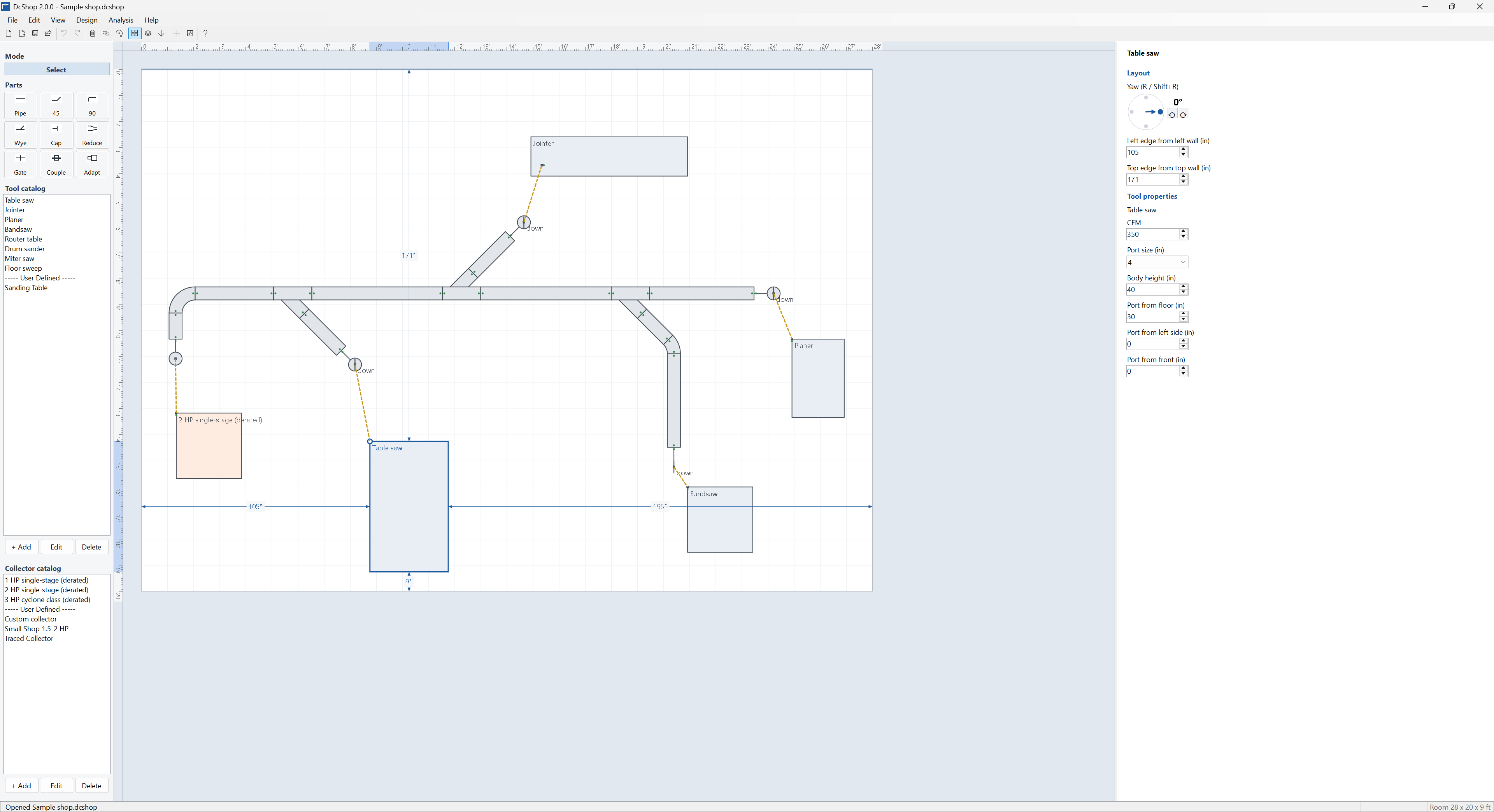The image size is (1494, 812).
Task: Click Edit under Collector catalog
Action: tap(56, 786)
